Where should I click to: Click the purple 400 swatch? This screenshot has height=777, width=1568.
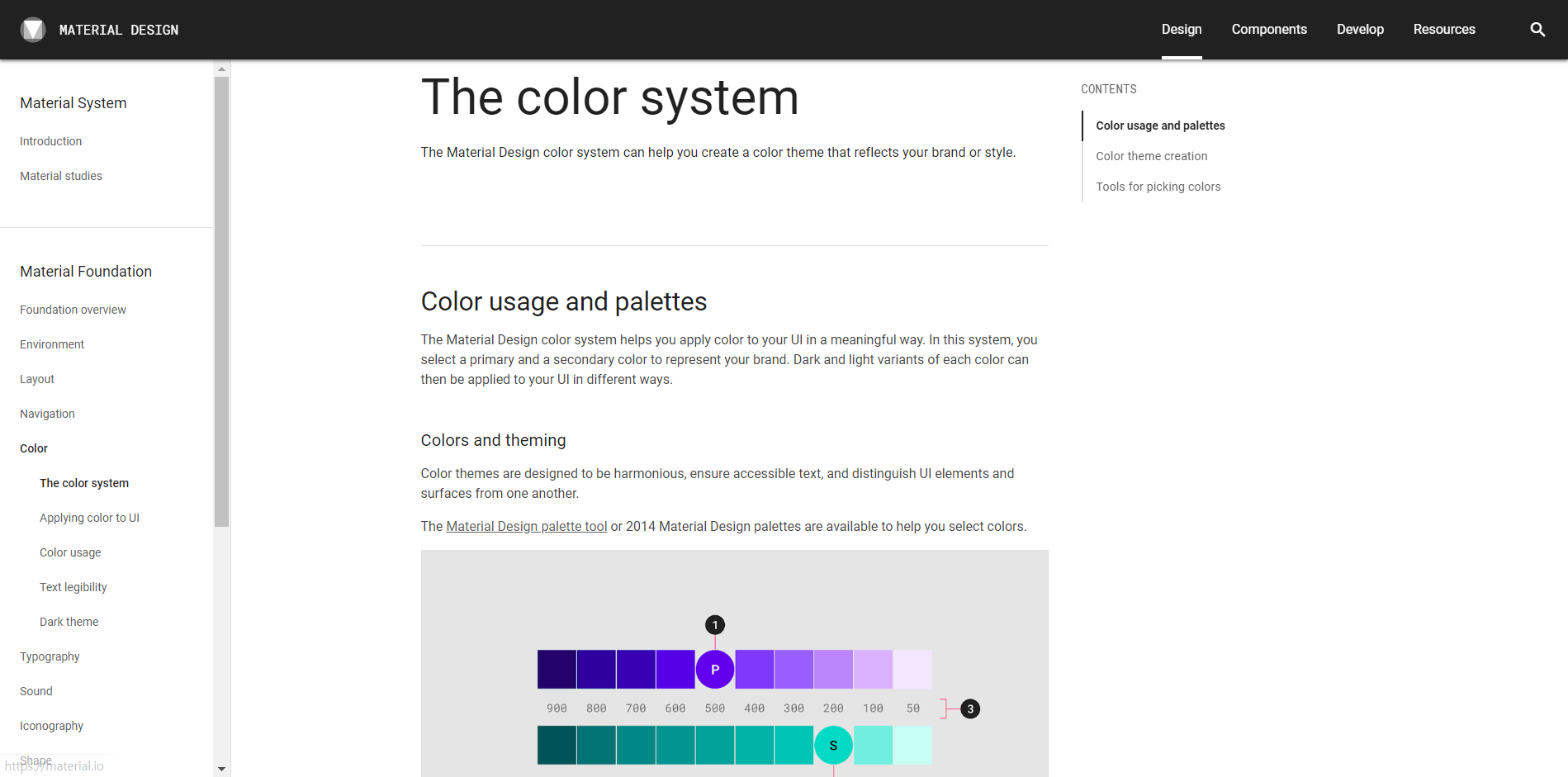point(755,669)
